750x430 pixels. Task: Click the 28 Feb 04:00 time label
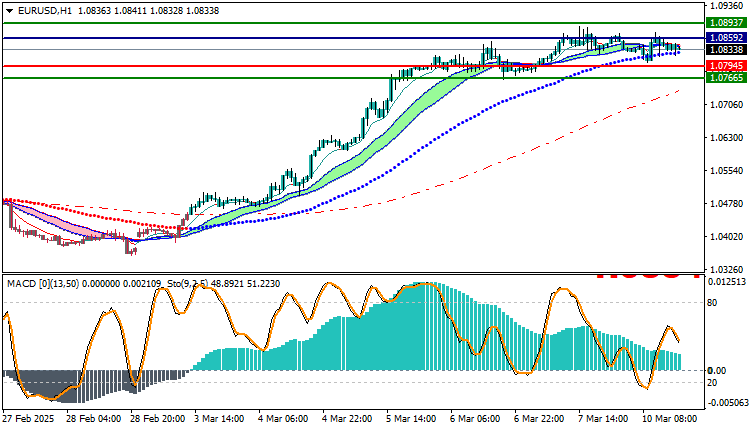point(93,419)
